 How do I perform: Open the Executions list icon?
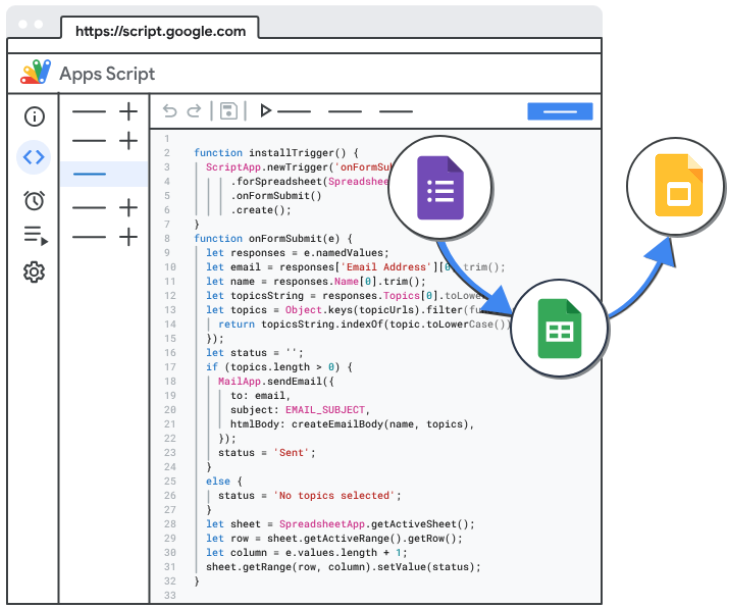(x=36, y=236)
